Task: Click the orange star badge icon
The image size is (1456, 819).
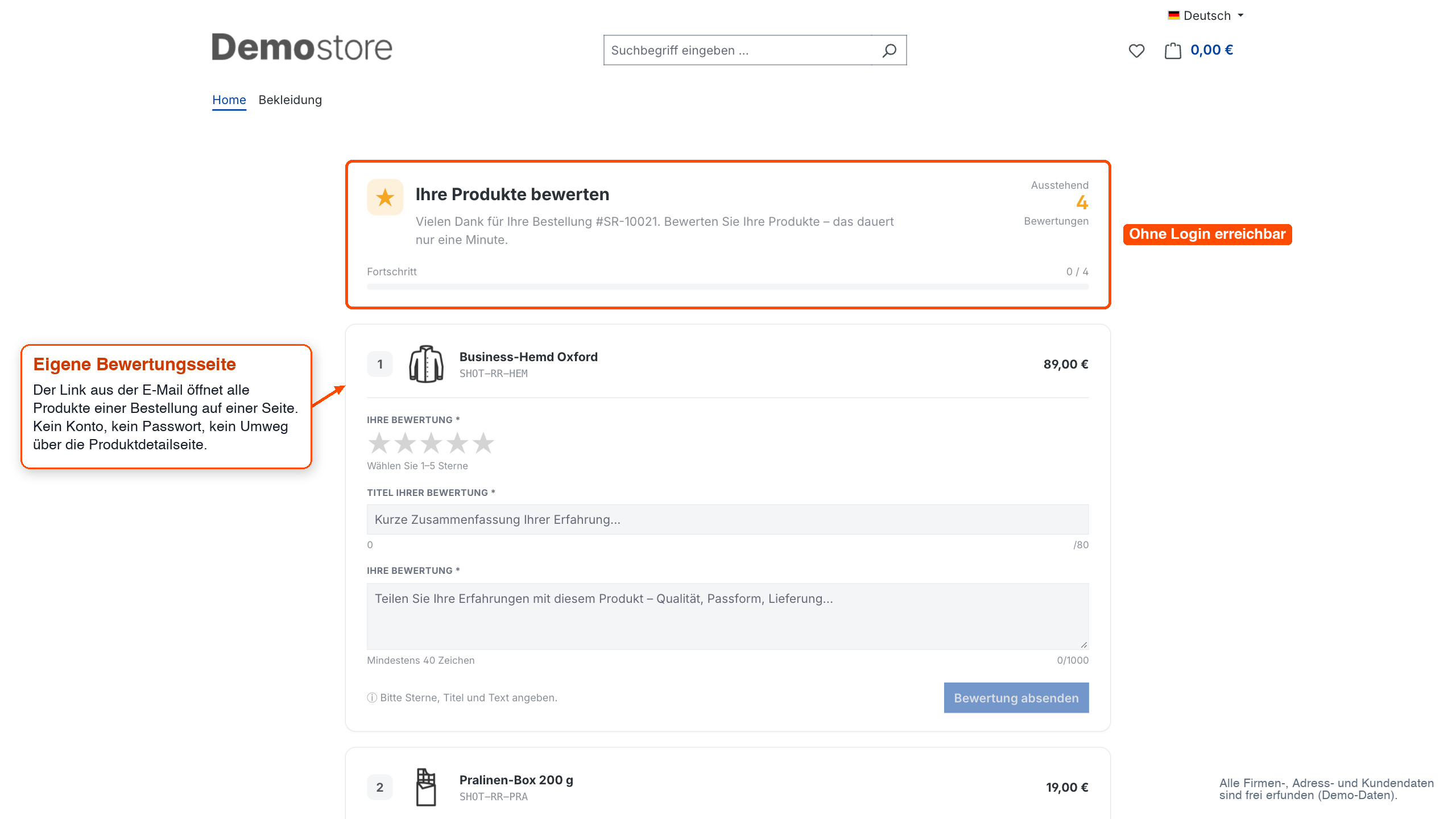Action: click(385, 197)
